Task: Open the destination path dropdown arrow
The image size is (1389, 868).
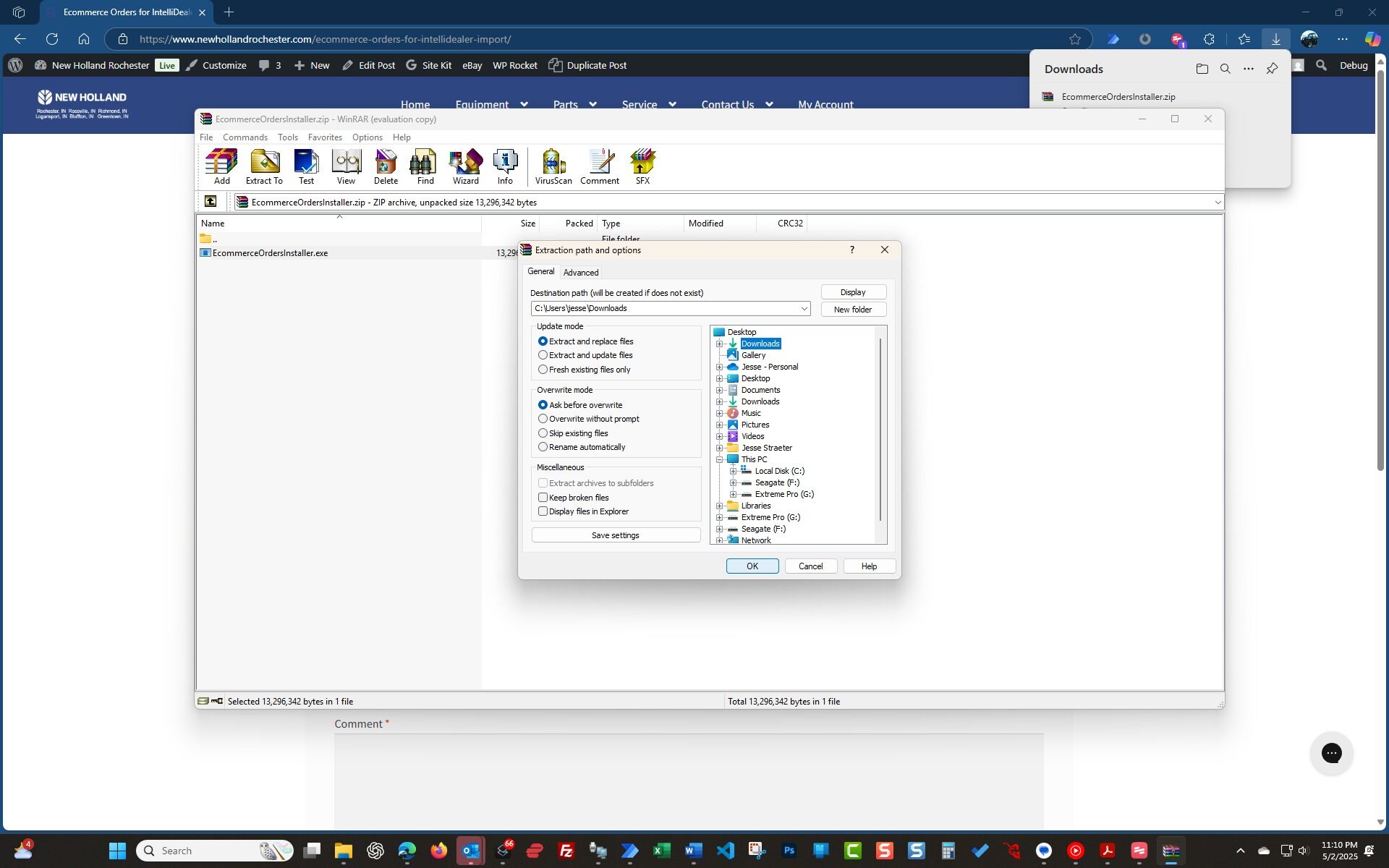Action: pyautogui.click(x=804, y=309)
